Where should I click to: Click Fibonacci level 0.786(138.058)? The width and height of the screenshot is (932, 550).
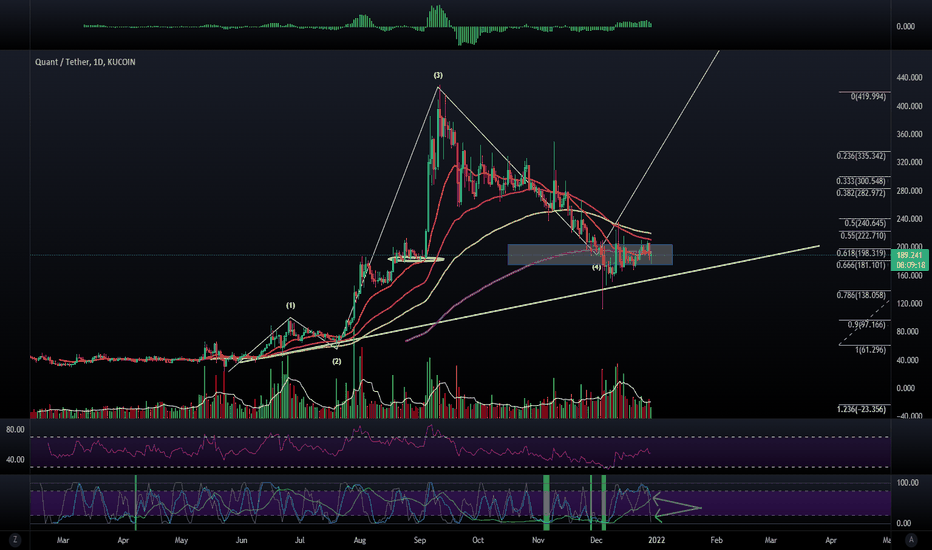(861, 295)
